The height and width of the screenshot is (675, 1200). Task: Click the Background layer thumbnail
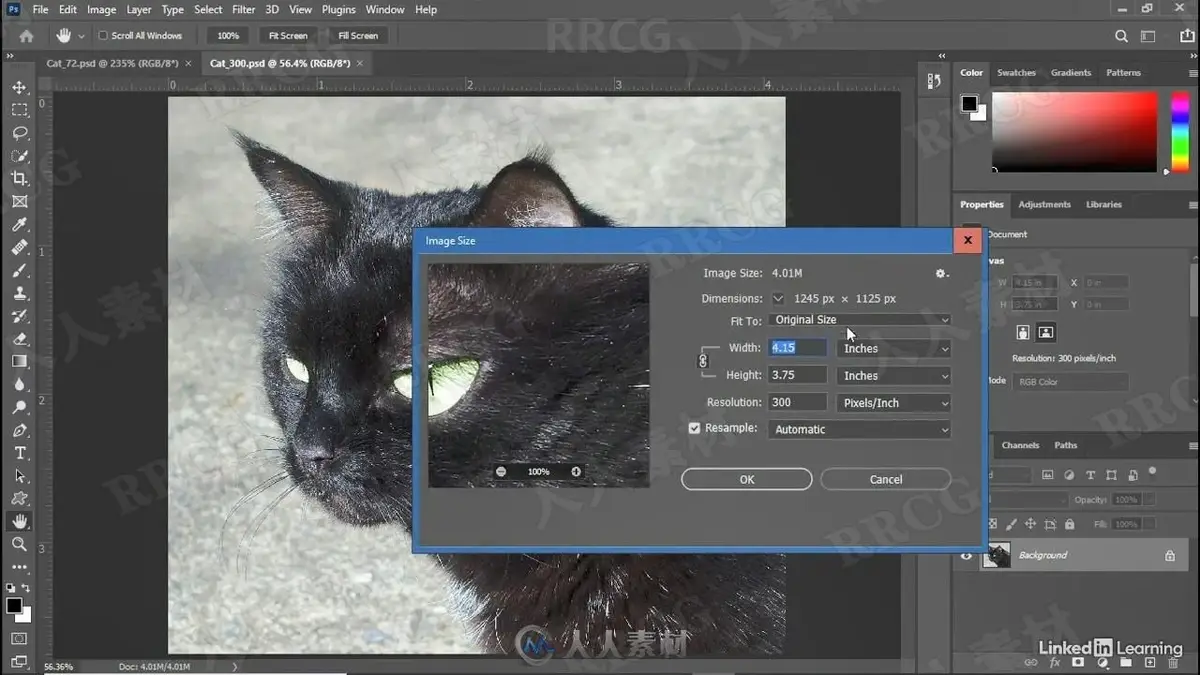pyautogui.click(x=996, y=556)
